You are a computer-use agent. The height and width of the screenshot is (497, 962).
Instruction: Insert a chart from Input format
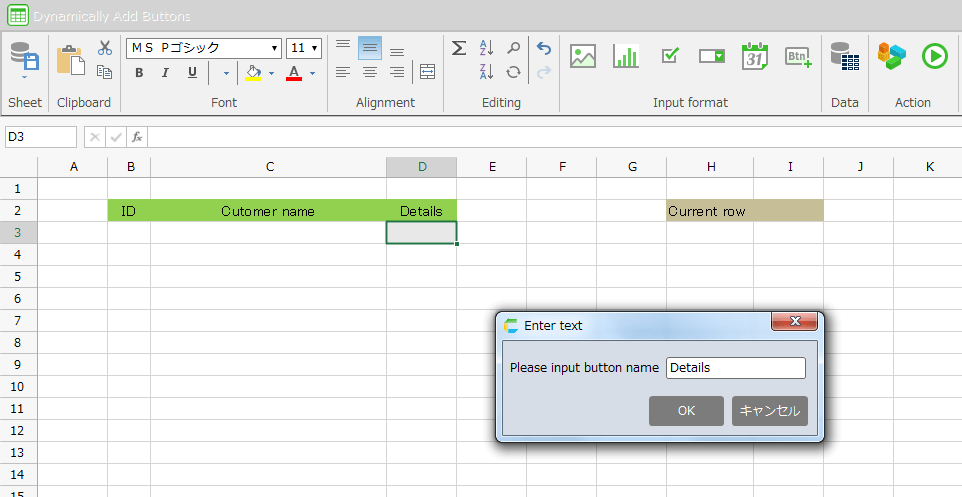[626, 57]
